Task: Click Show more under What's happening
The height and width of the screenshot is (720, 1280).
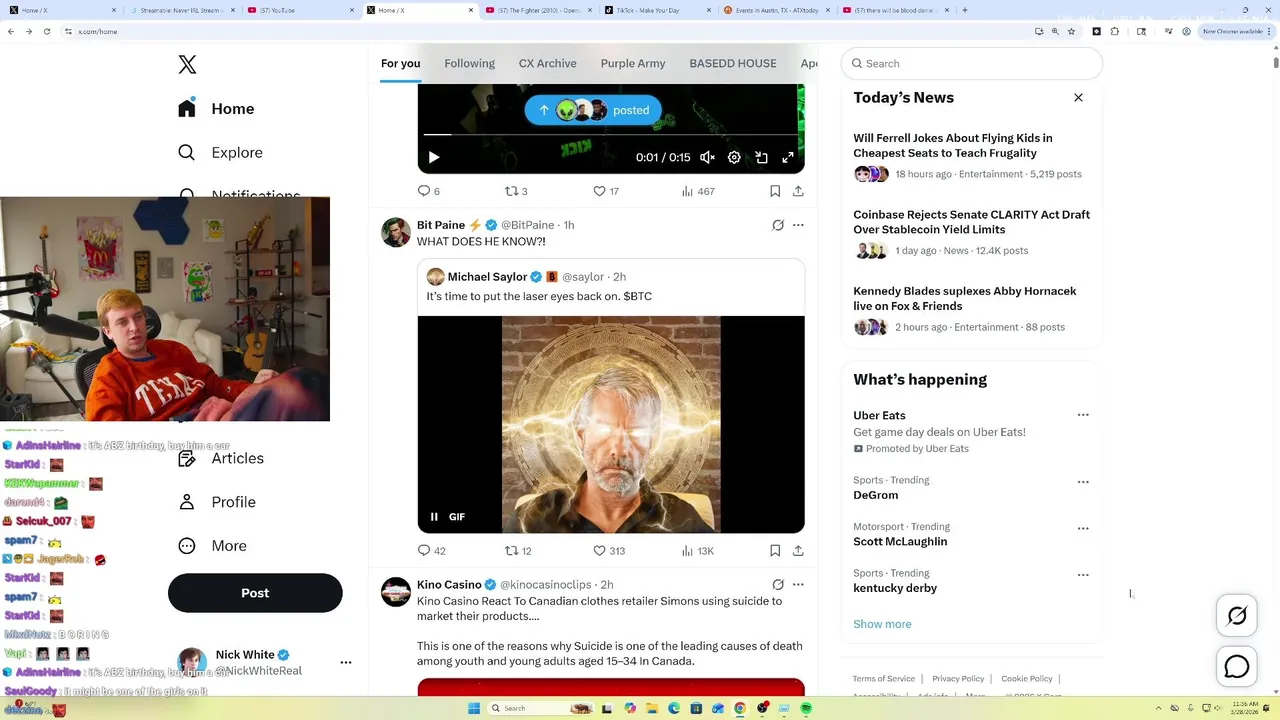Action: coord(882,624)
